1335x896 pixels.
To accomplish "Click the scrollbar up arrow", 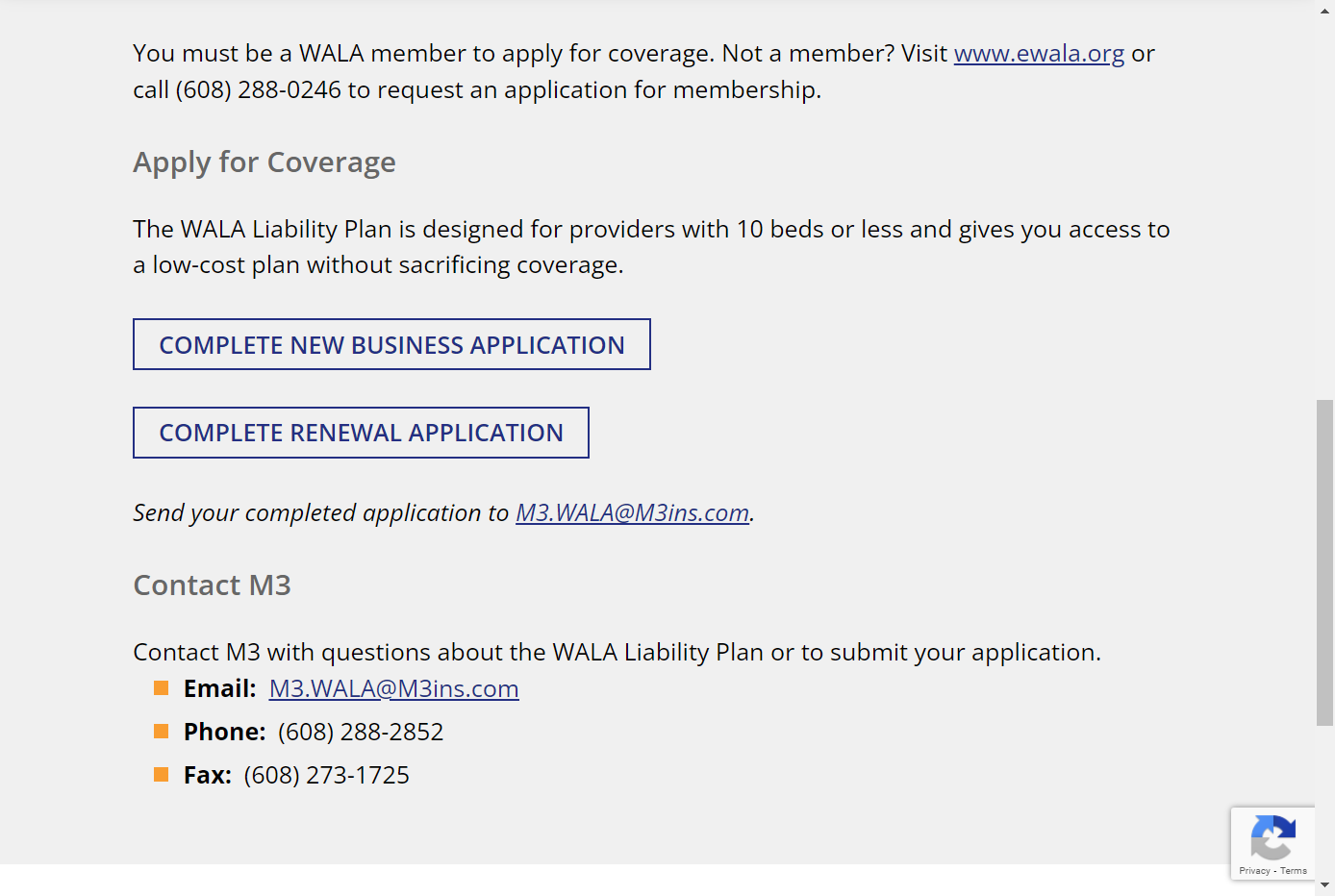I will (1325, 10).
